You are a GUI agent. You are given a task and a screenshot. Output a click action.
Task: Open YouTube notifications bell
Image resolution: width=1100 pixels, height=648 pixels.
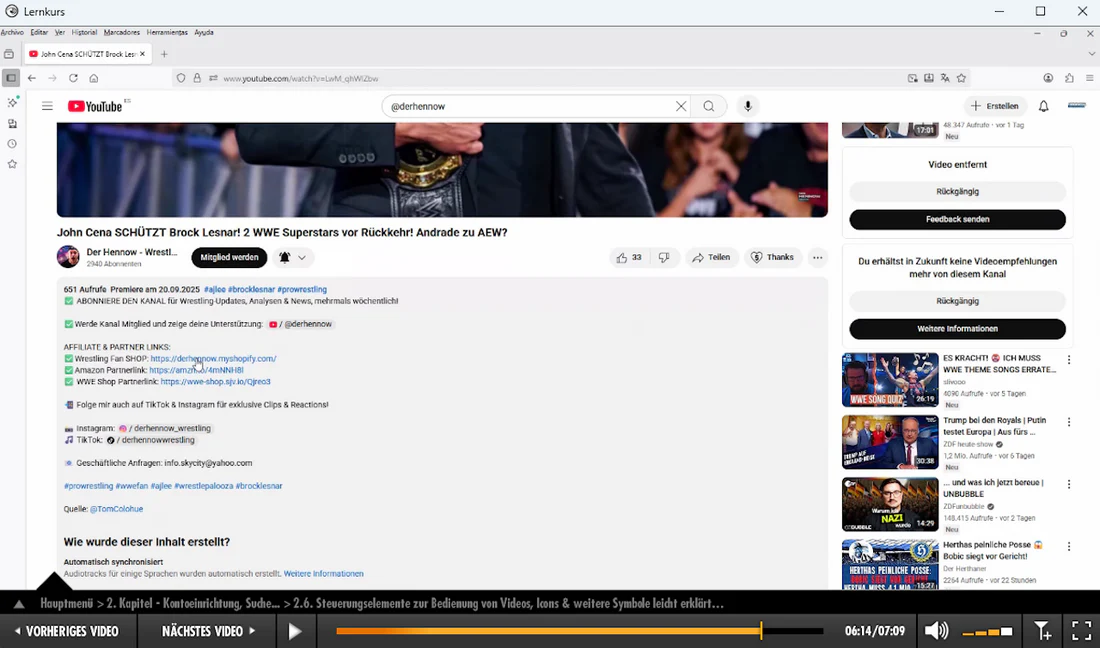click(1041, 105)
